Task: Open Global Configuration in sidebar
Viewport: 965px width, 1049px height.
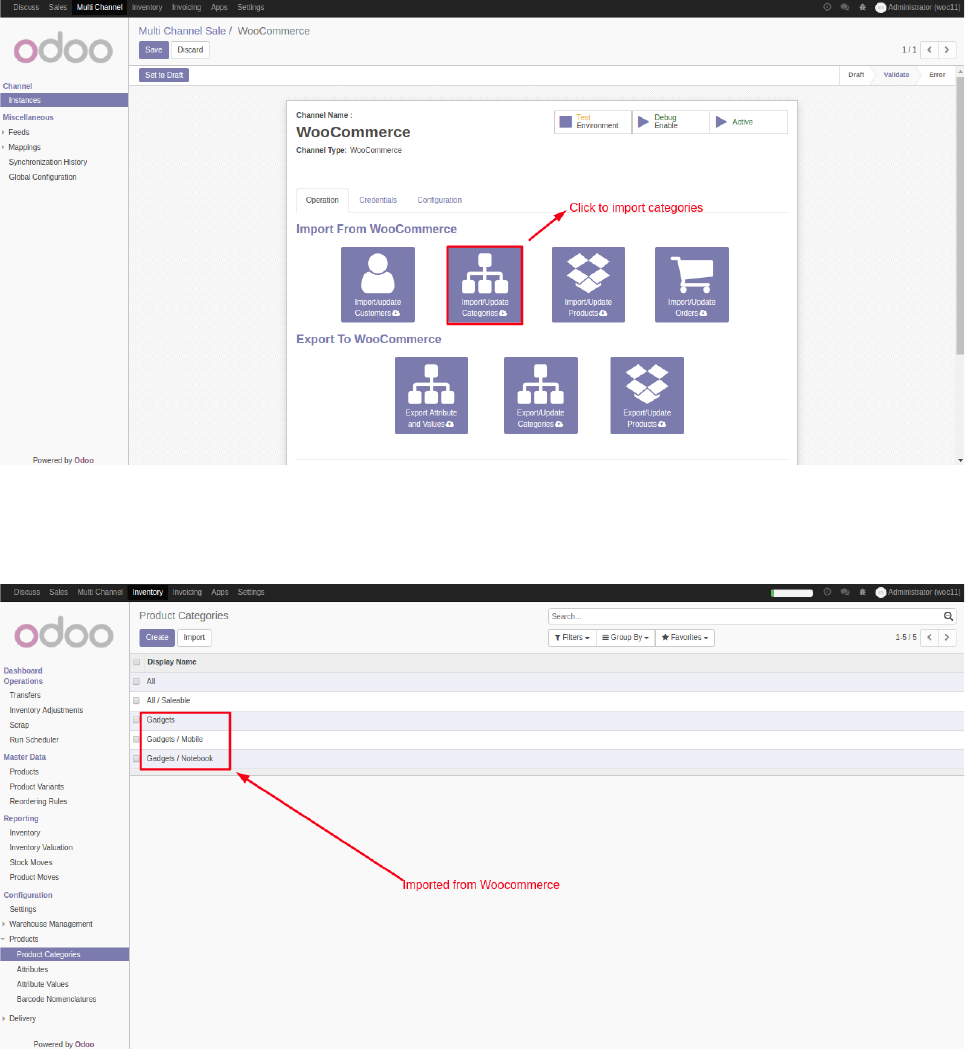Action: click(x=42, y=177)
